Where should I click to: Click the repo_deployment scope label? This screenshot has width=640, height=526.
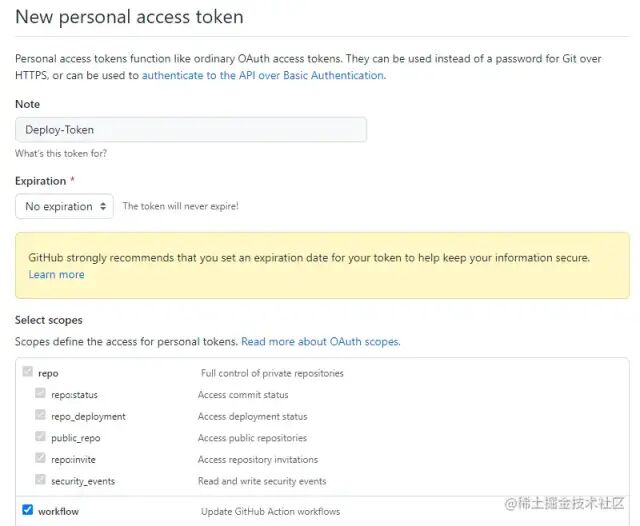[x=88, y=416]
